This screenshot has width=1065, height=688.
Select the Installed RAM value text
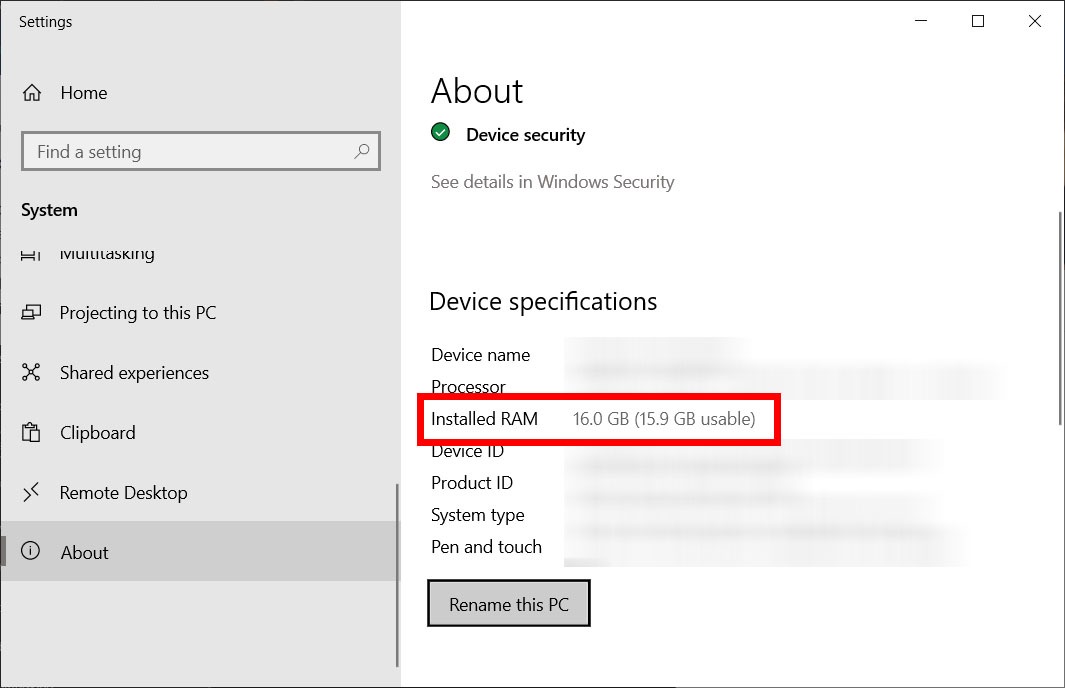[x=663, y=419]
